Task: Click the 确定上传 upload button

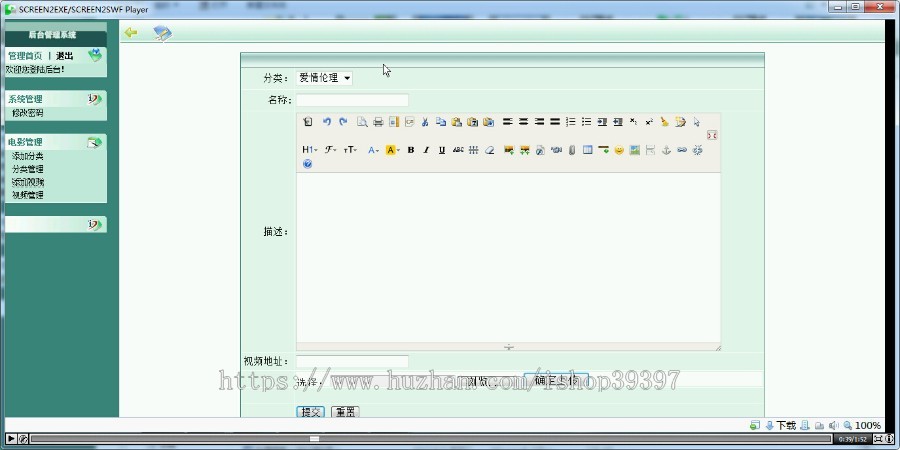Action: 556,381
